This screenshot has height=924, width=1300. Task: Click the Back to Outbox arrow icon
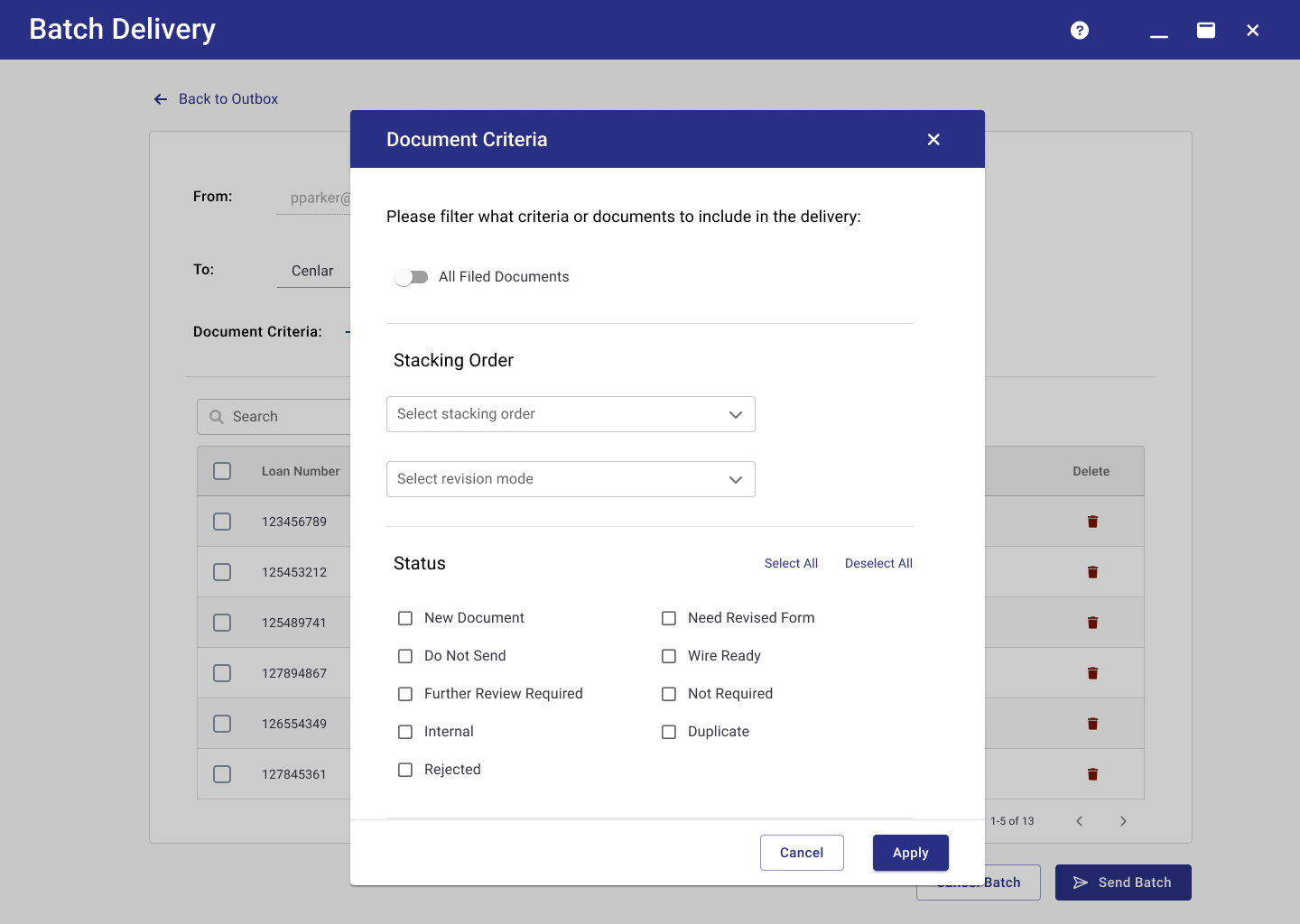coord(161,99)
